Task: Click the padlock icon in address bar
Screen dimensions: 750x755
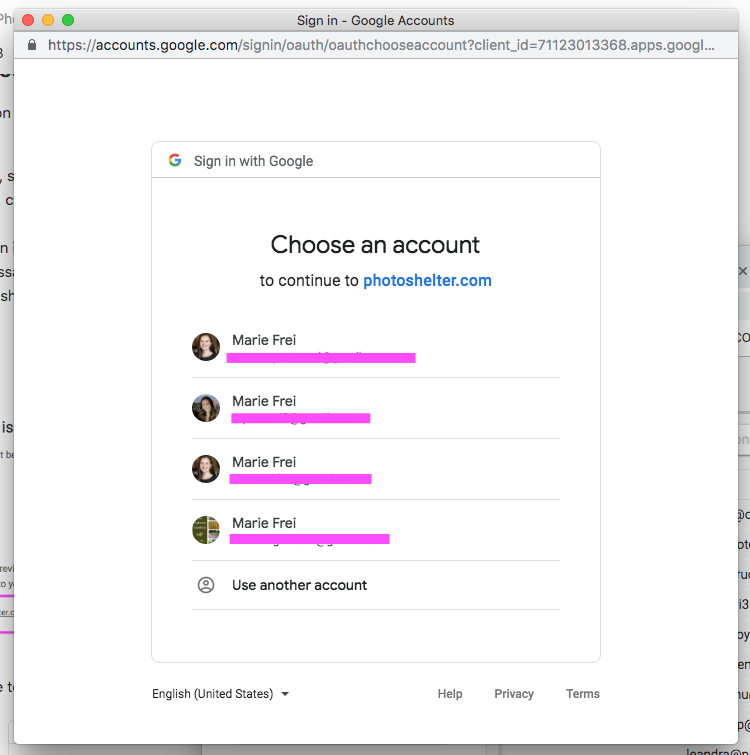Action: pyautogui.click(x=32, y=45)
